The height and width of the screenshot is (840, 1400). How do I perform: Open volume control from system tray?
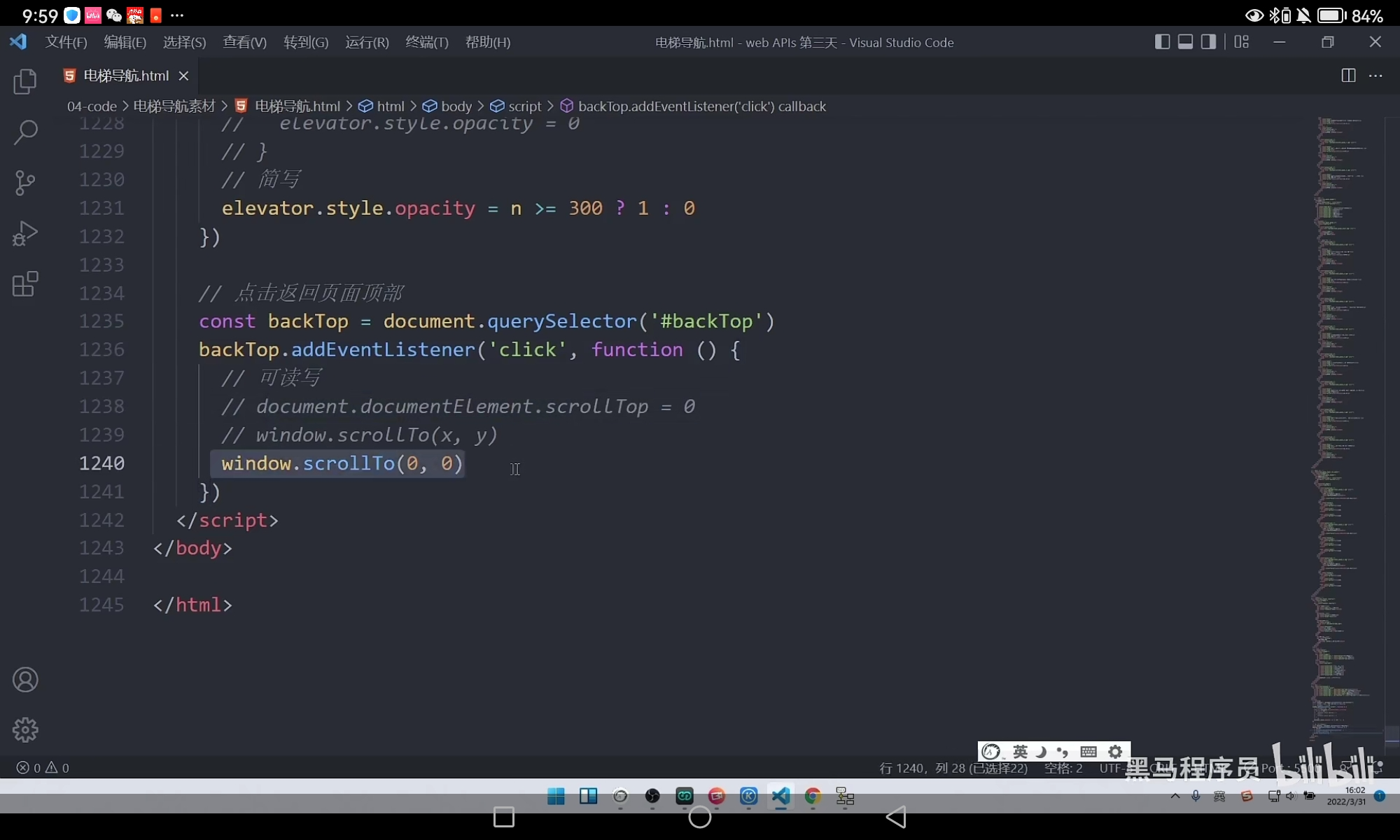click(1290, 796)
